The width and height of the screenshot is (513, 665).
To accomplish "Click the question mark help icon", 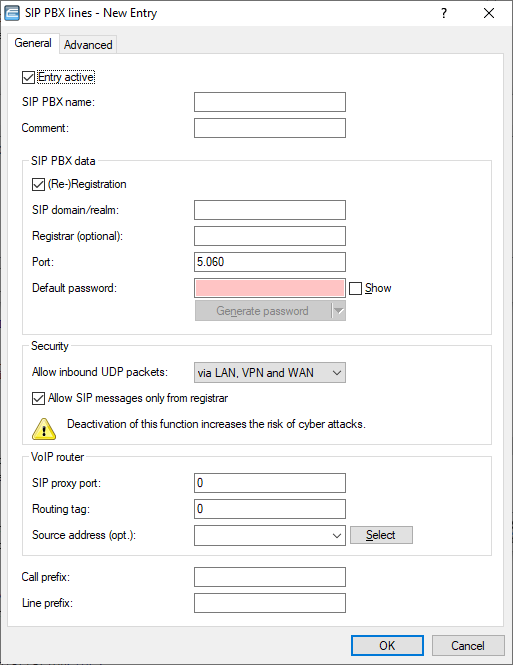I will pos(443,13).
